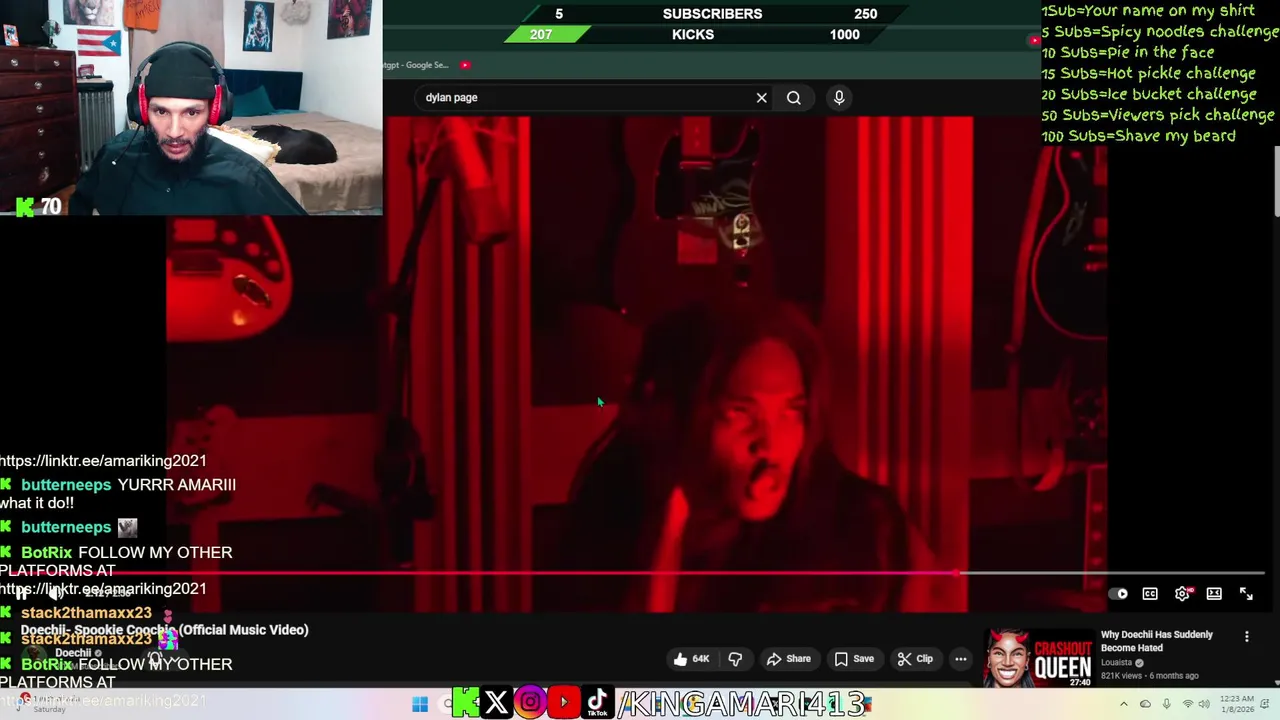
Task: Create a Clip of the video
Action: tap(914, 659)
